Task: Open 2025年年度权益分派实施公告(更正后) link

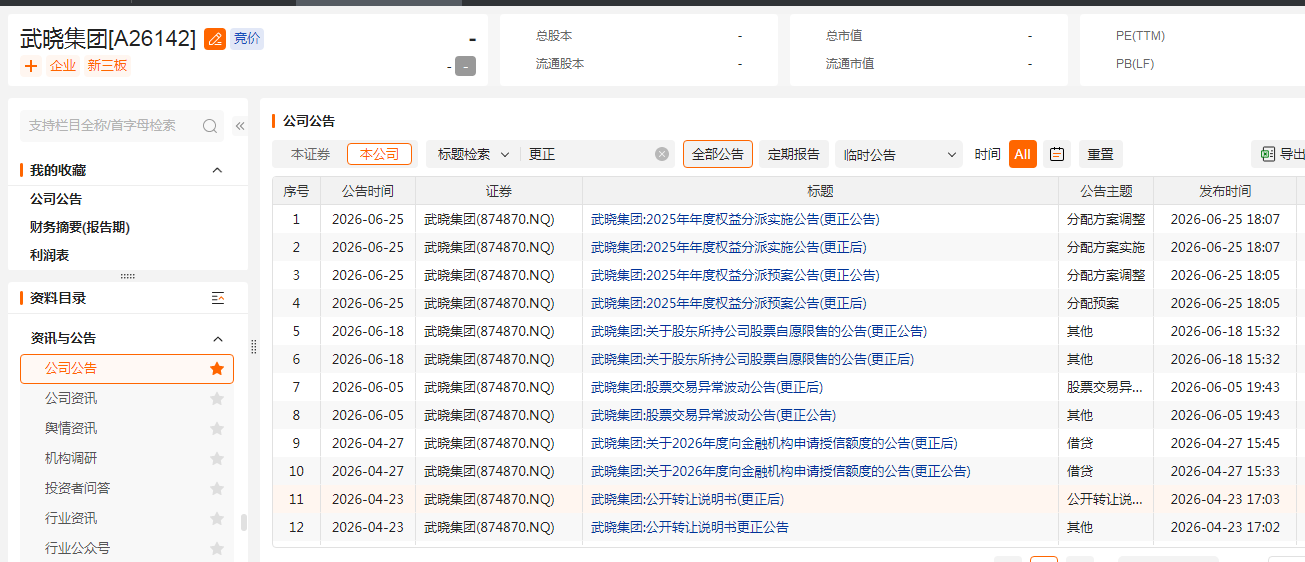Action: coord(729,247)
